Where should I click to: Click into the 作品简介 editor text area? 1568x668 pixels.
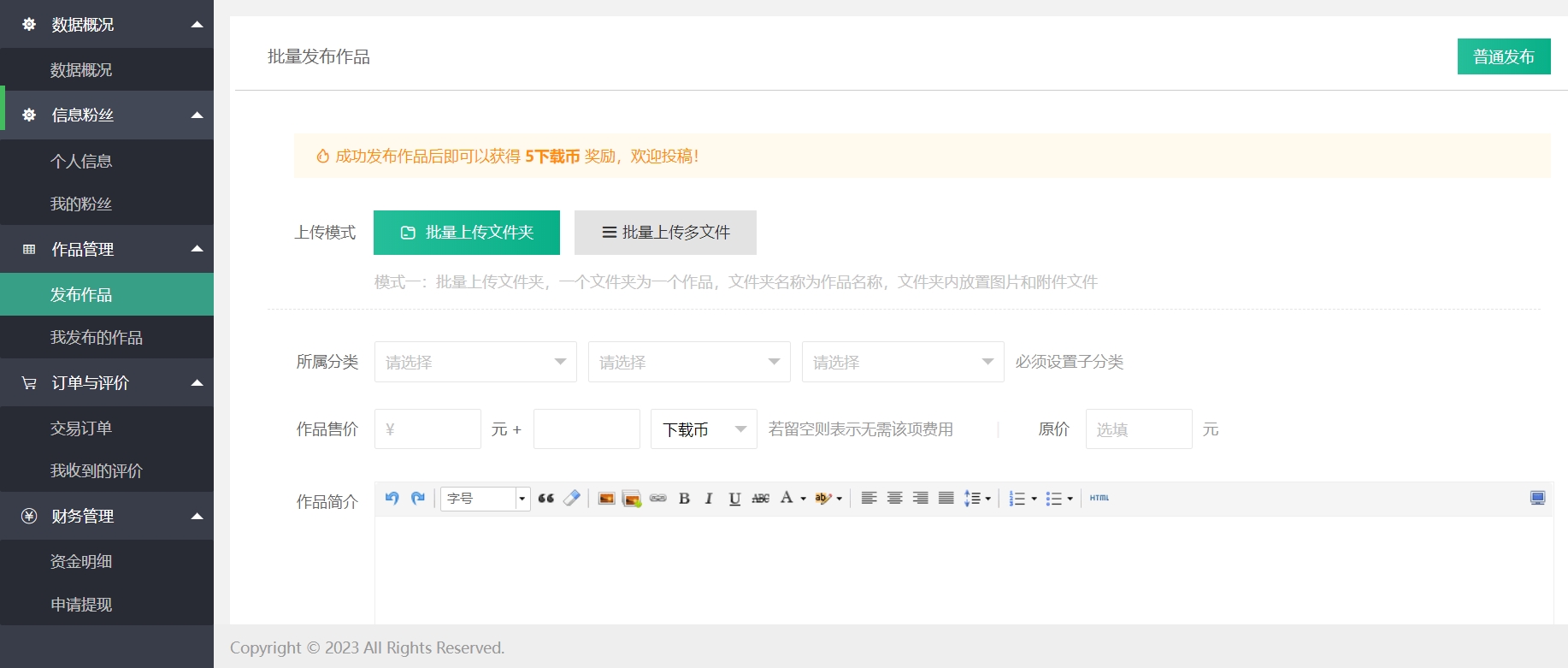(964, 569)
